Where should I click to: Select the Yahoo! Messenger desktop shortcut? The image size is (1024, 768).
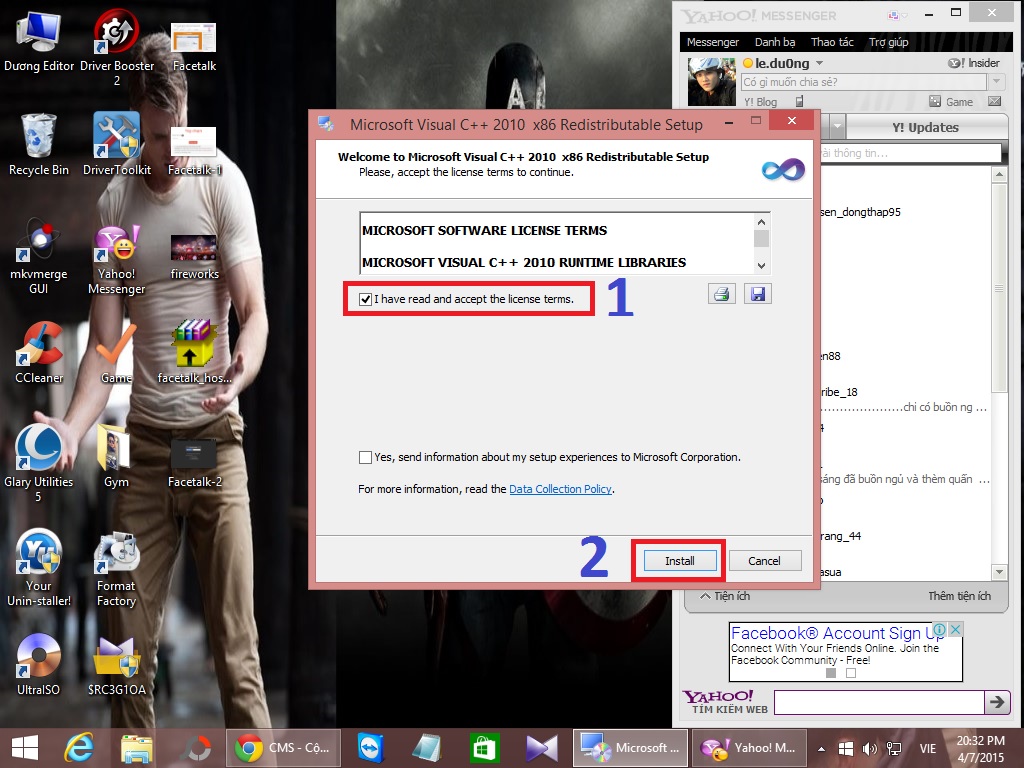click(117, 259)
